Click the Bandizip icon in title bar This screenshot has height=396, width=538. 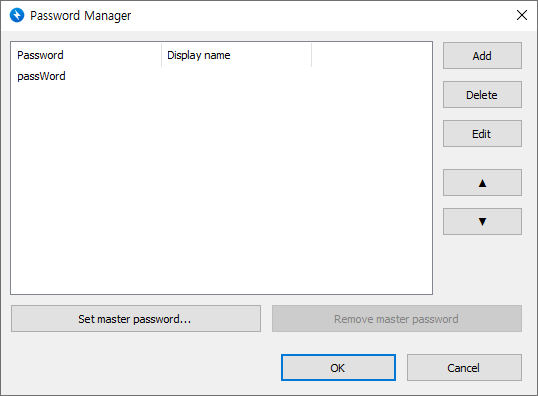pyautogui.click(x=17, y=15)
